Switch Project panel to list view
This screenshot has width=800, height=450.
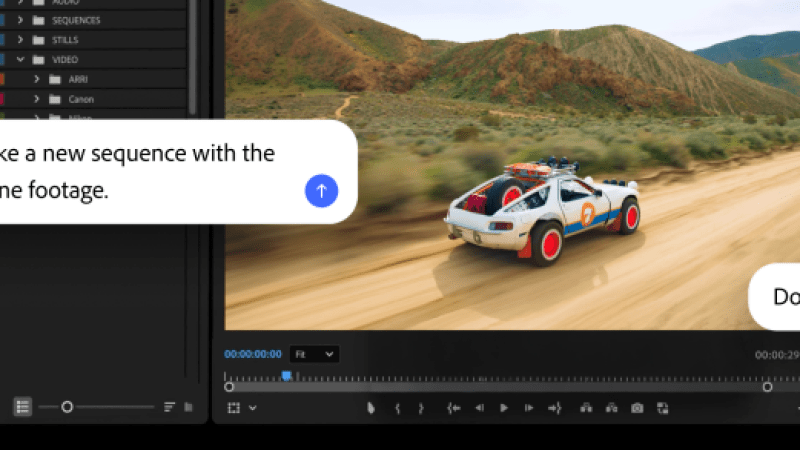click(22, 407)
